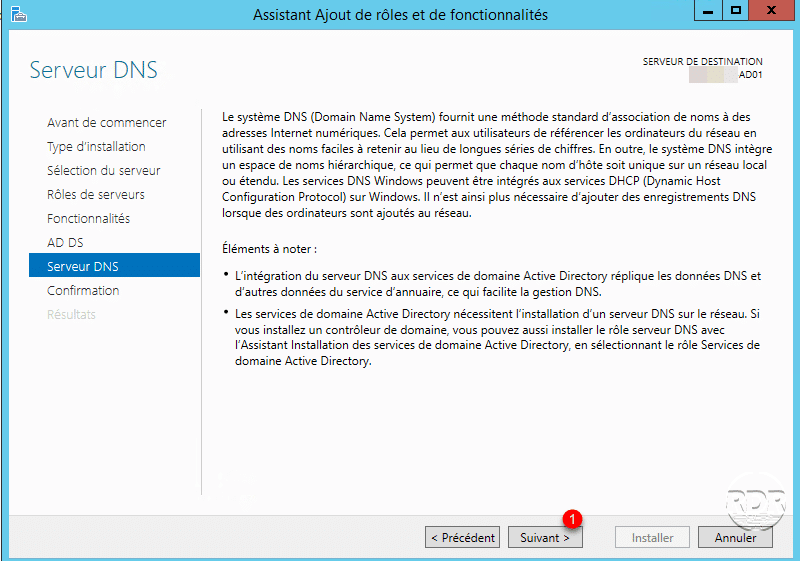Viewport: 800px width, 561px height.
Task: Maximize the wizard window
Action: [x=736, y=10]
